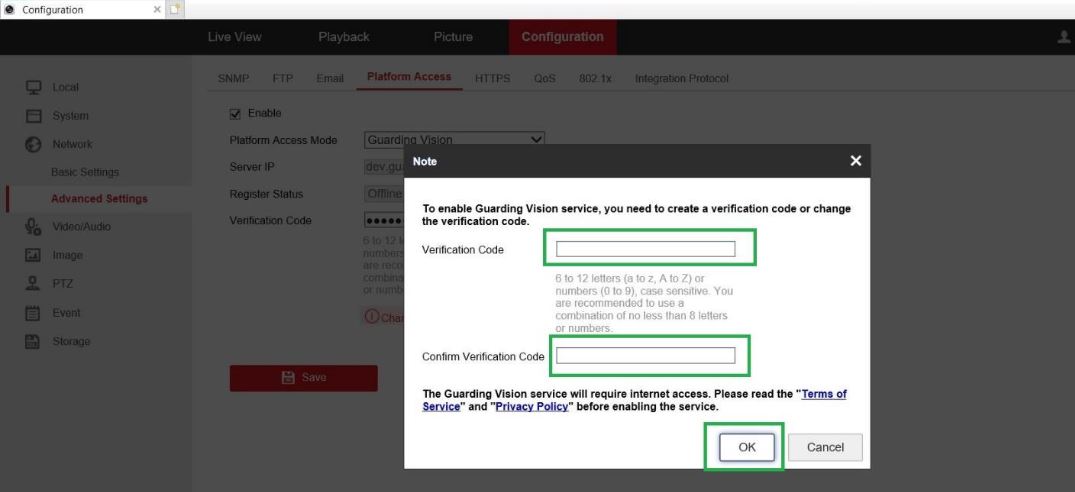Click the Event calendar icon
The width and height of the screenshot is (1075, 492).
click(x=33, y=312)
